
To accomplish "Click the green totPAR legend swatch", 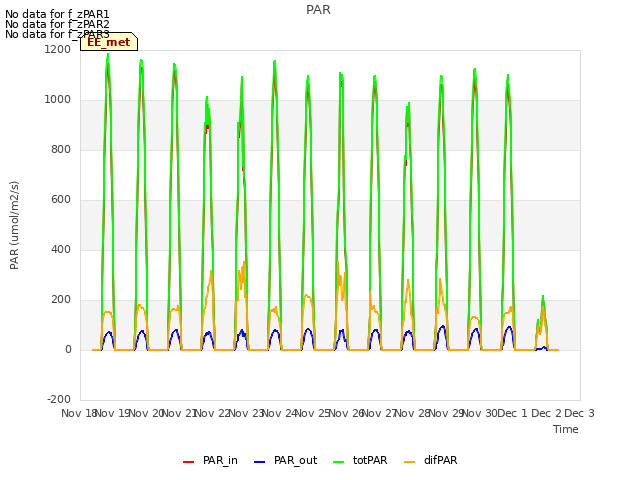I will [338, 462].
